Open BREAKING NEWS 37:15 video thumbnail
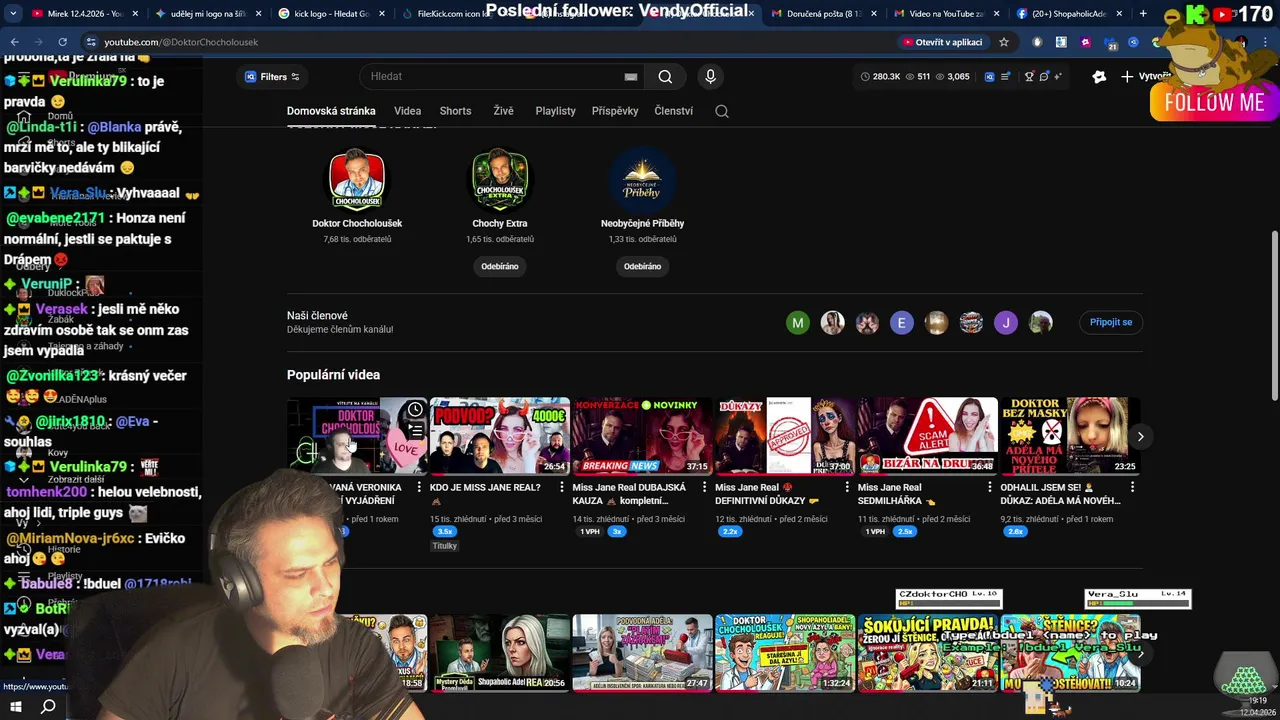 point(642,436)
